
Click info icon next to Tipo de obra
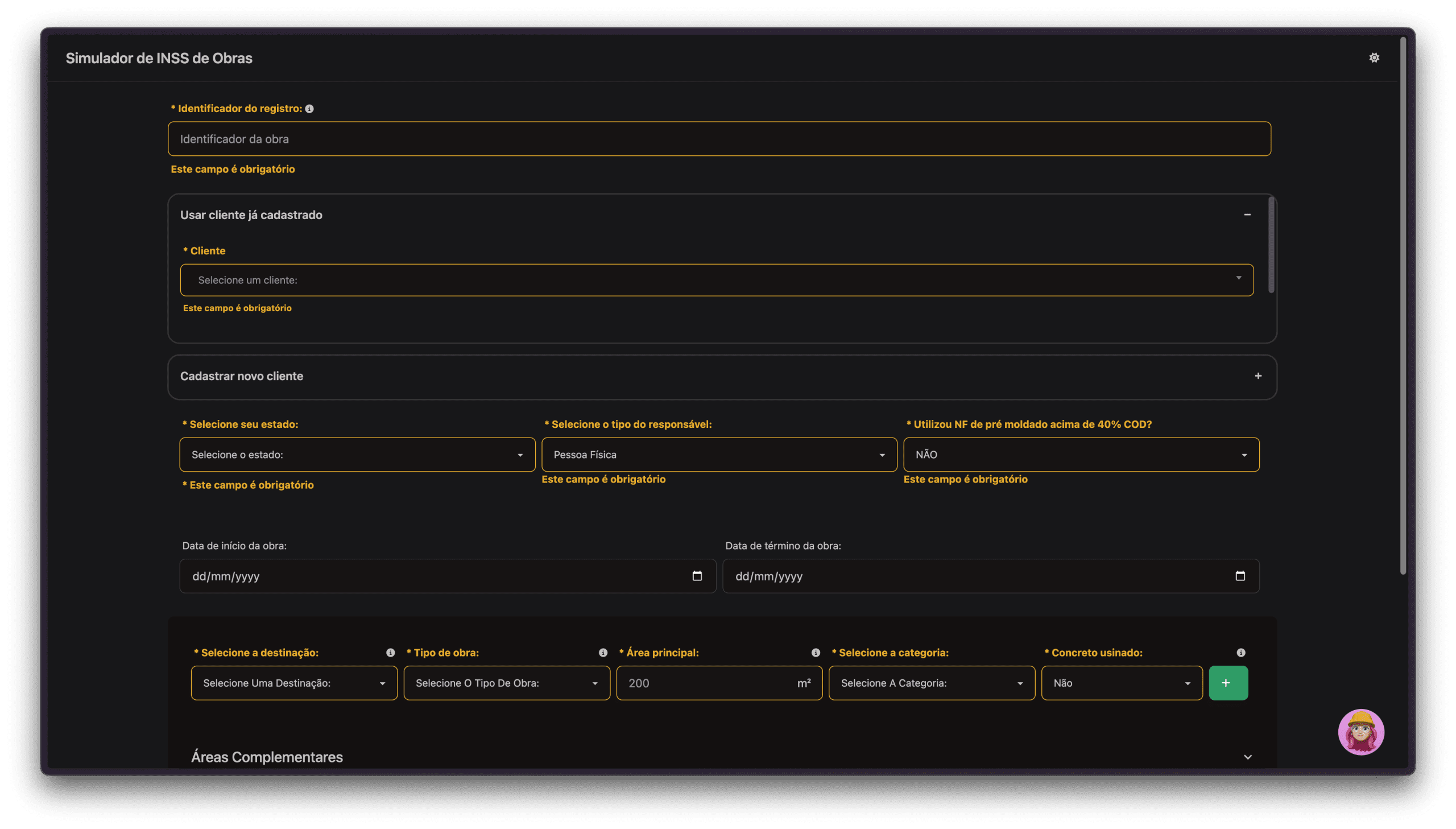tap(603, 653)
